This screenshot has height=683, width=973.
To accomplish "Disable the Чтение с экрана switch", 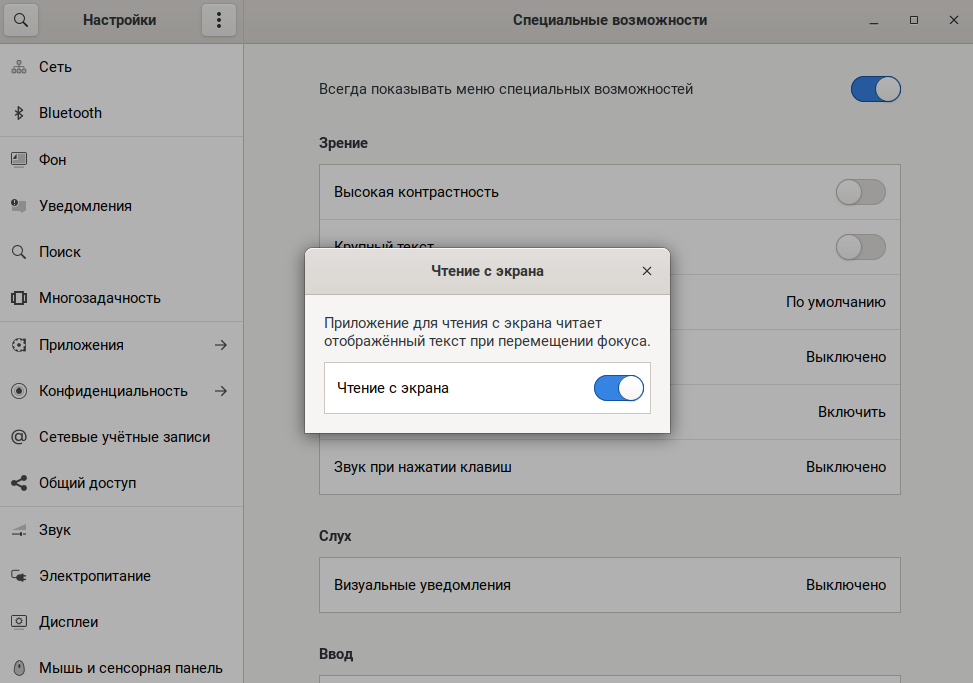I will click(x=618, y=388).
